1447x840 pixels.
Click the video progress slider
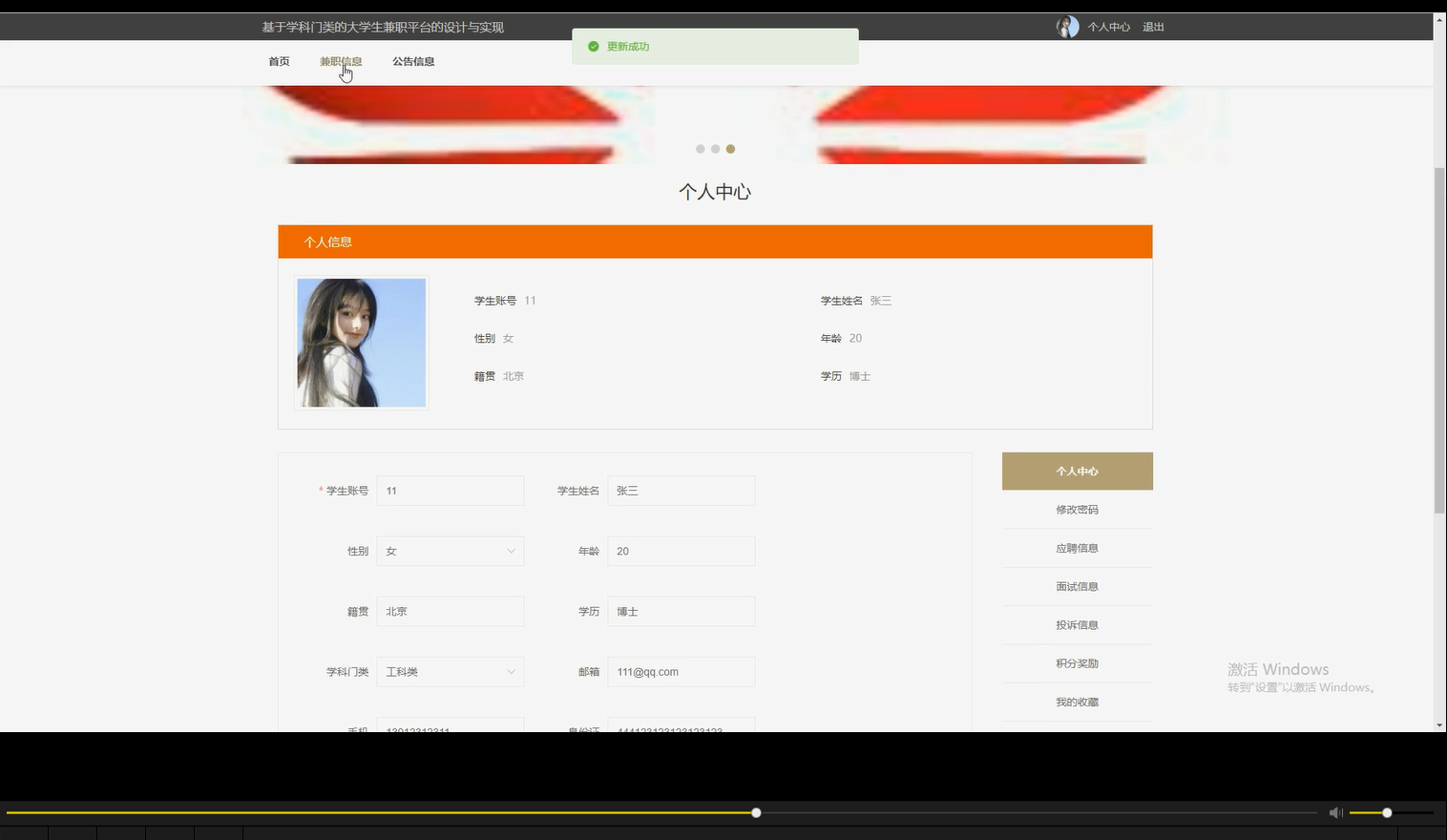755,812
